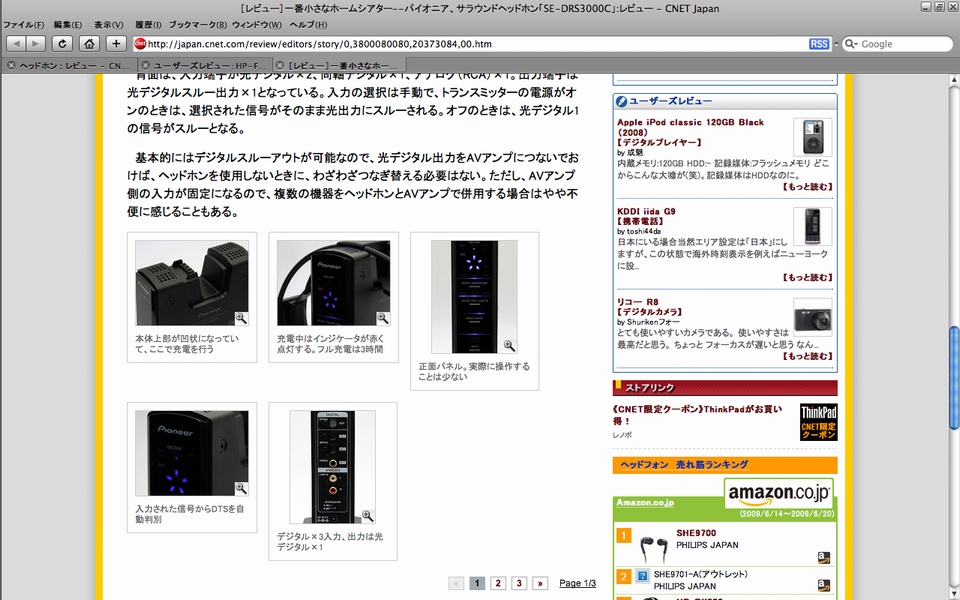
Task: Click the iPod classic product image
Action: point(812,137)
